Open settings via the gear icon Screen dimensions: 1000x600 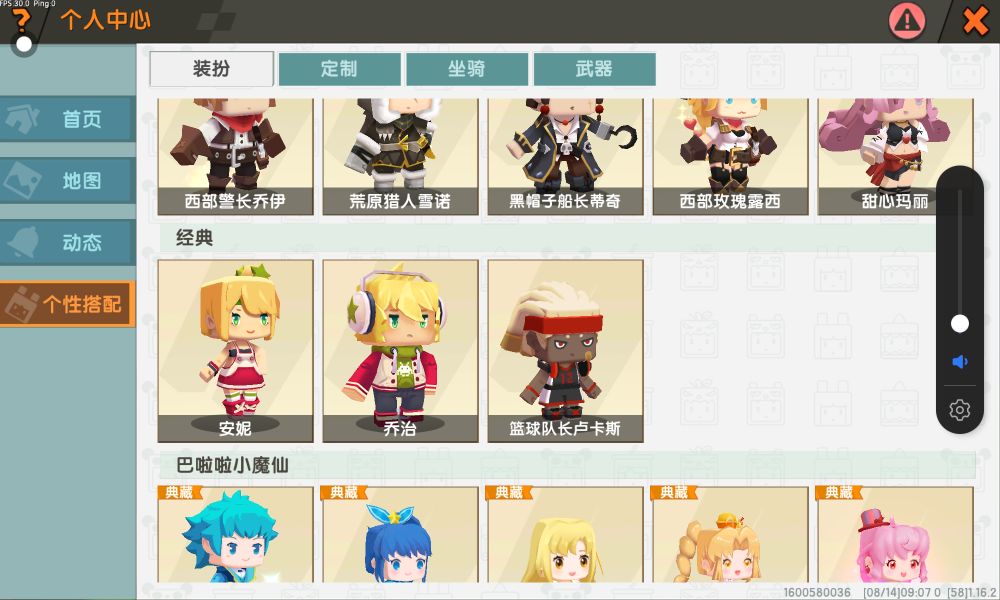click(x=959, y=409)
